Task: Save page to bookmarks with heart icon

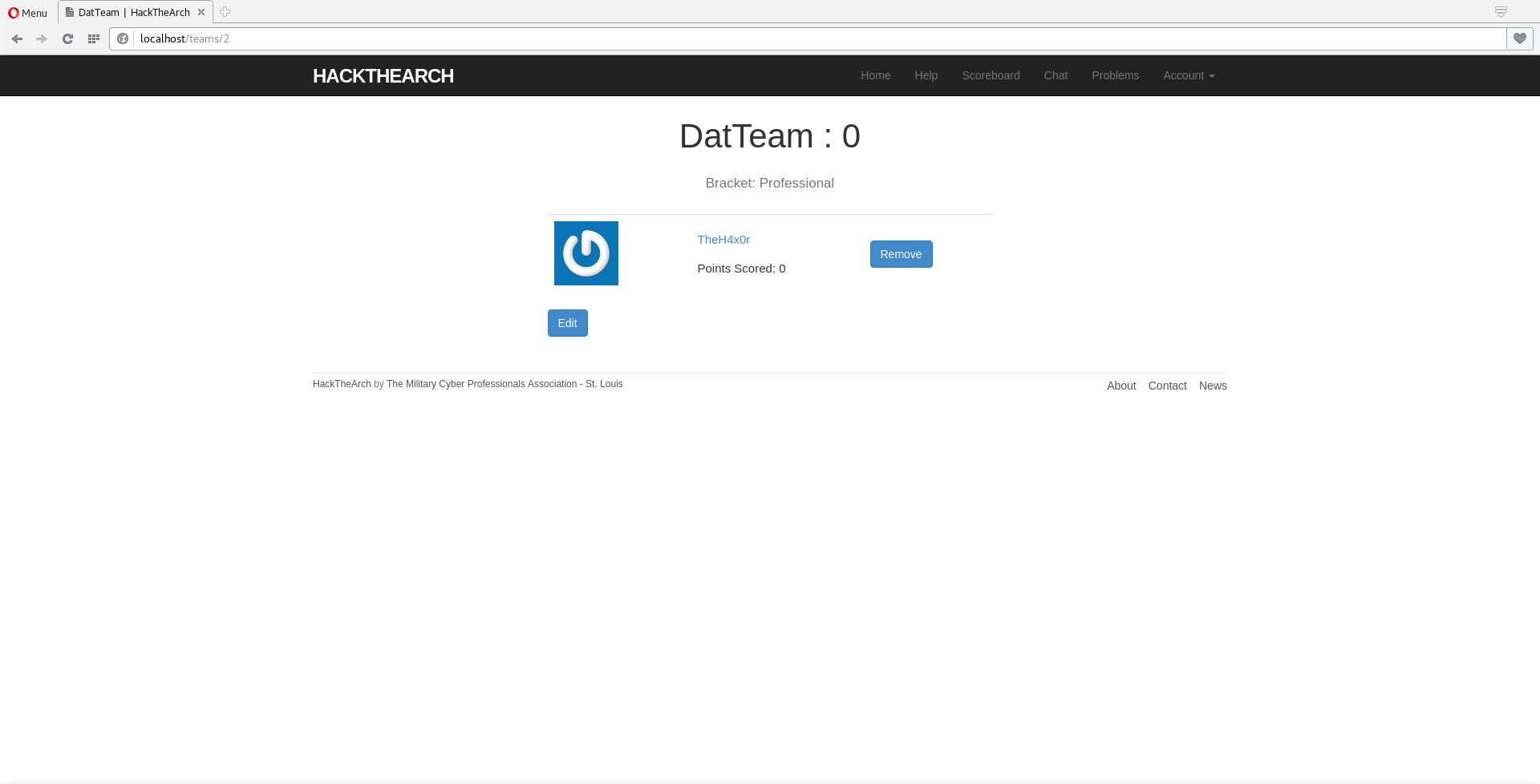Action: [x=1520, y=38]
